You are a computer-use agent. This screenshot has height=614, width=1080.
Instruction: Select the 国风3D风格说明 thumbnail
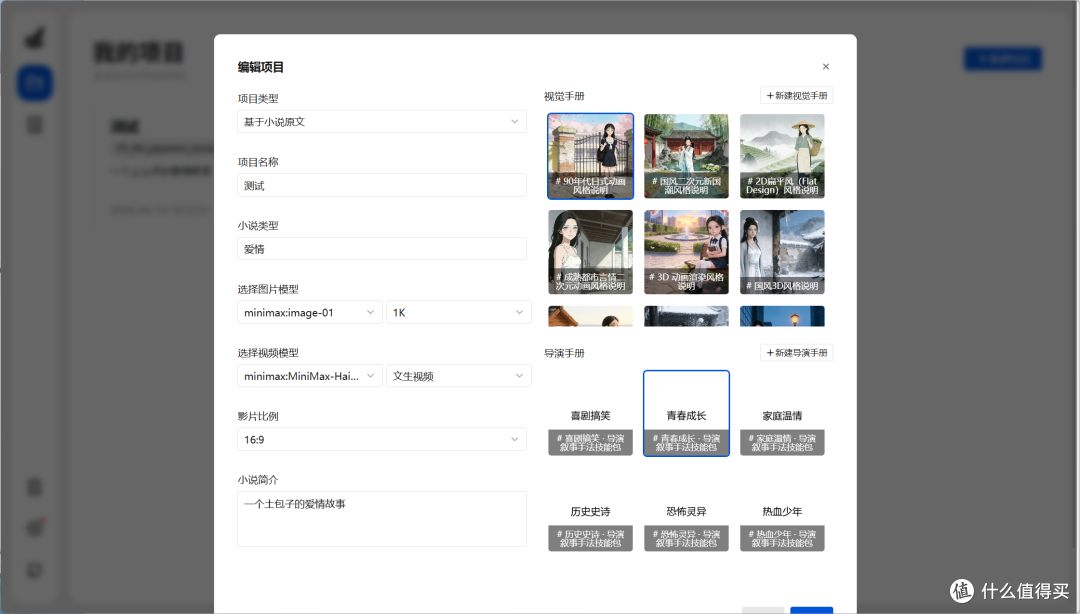(782, 252)
